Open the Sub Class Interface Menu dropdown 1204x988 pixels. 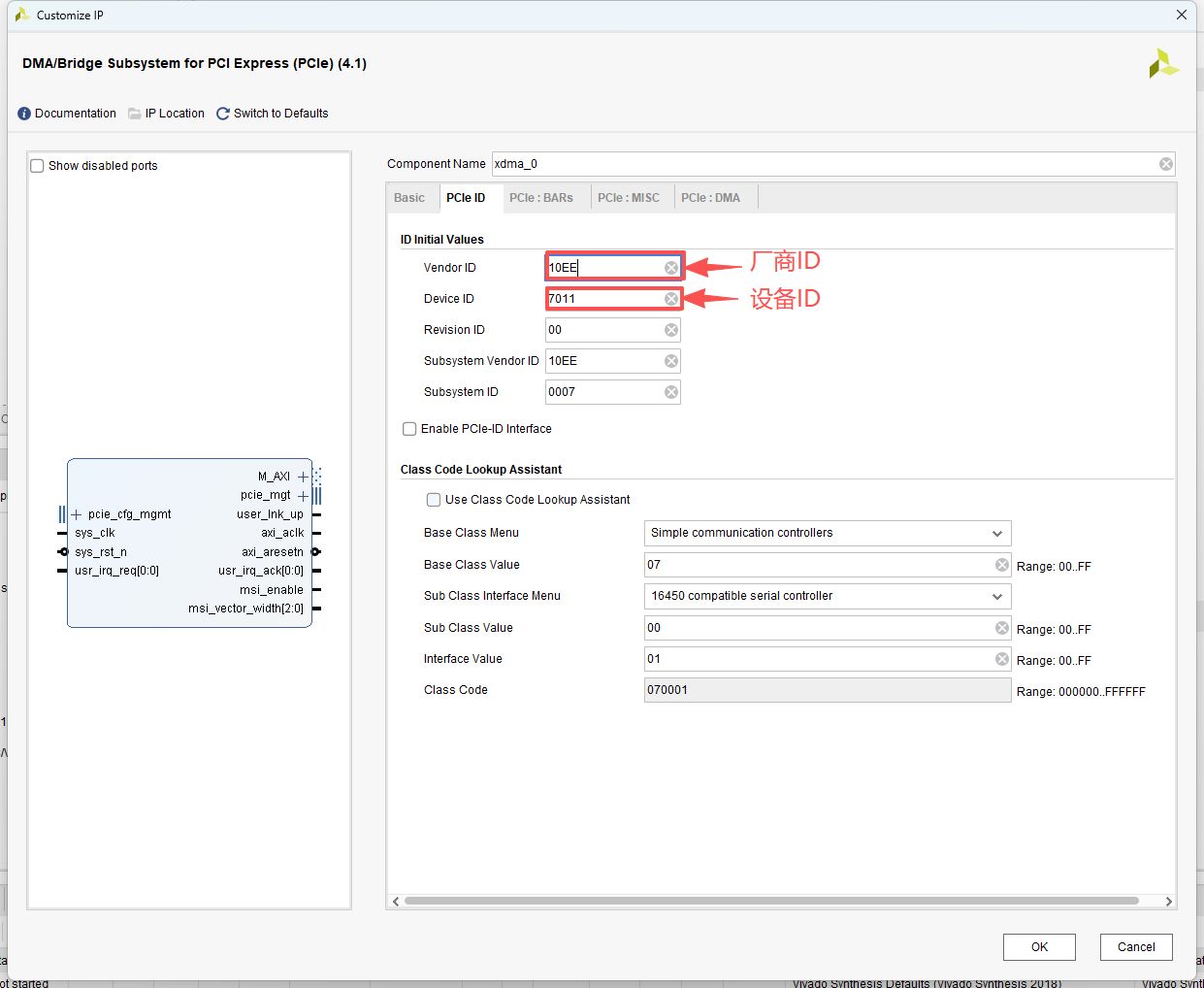(x=828, y=596)
